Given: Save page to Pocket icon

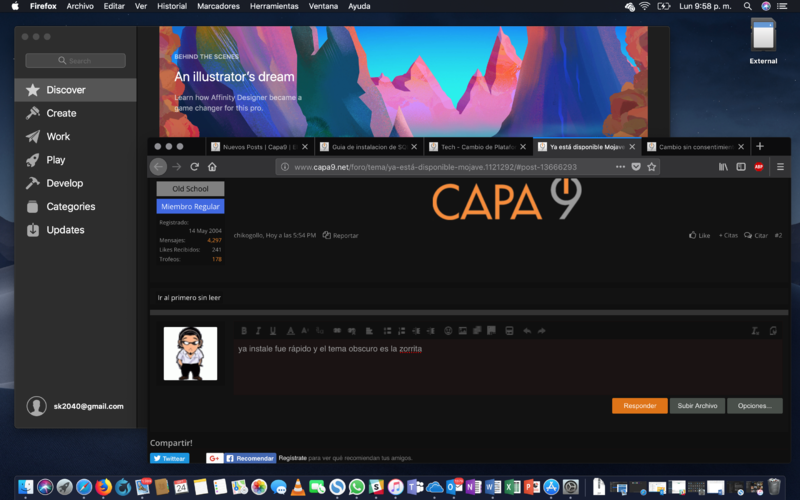Looking at the screenshot, I should pos(636,167).
